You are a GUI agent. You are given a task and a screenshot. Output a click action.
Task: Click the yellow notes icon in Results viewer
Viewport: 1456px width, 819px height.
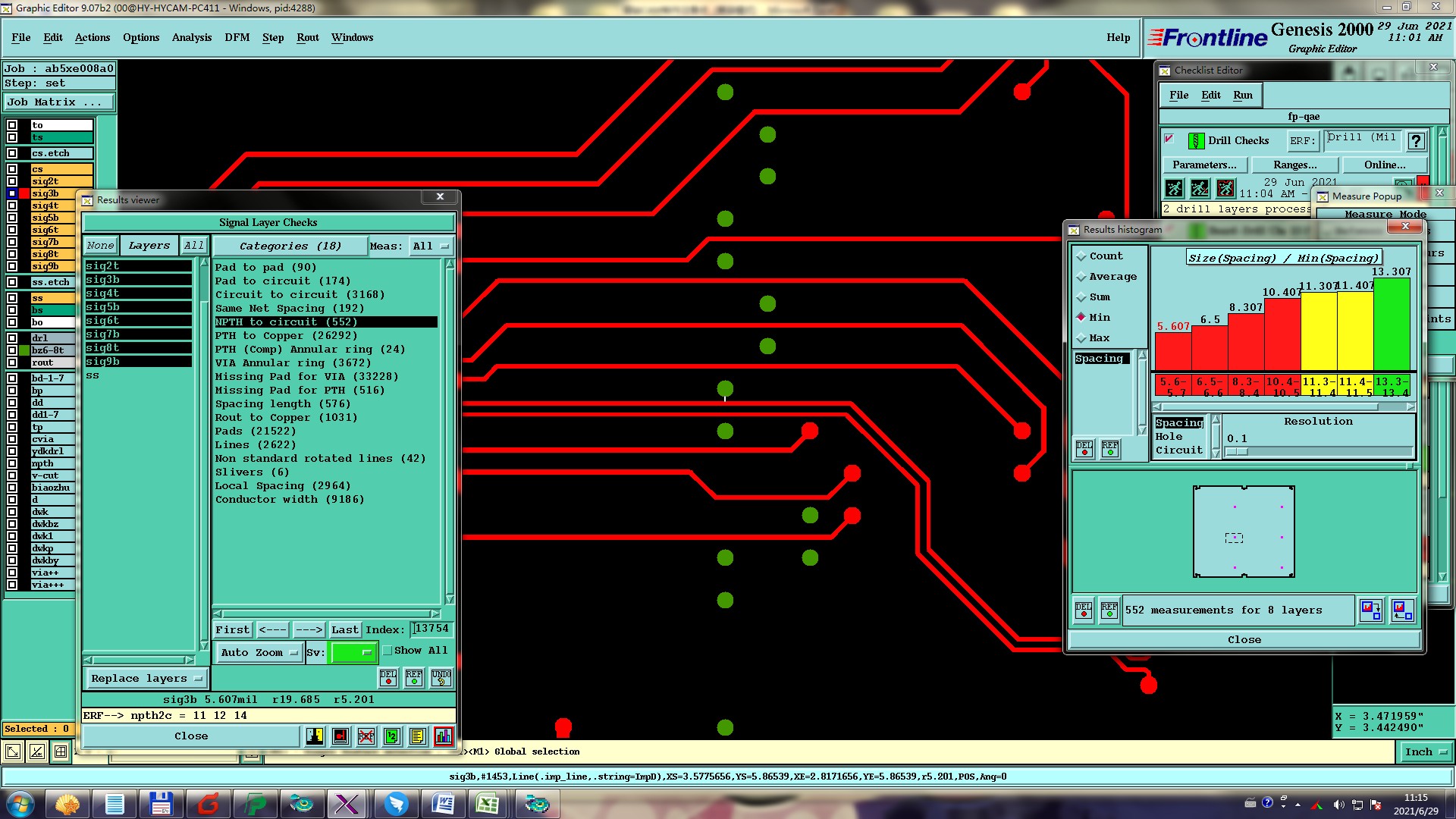coord(417,736)
